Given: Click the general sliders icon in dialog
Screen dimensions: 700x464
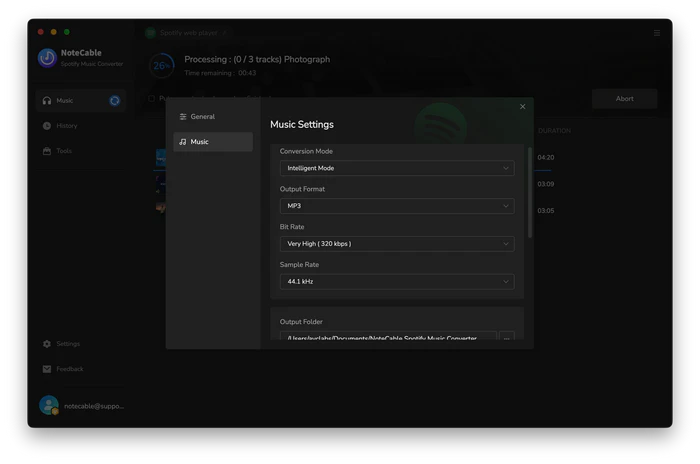Looking at the screenshot, I should 183,117.
